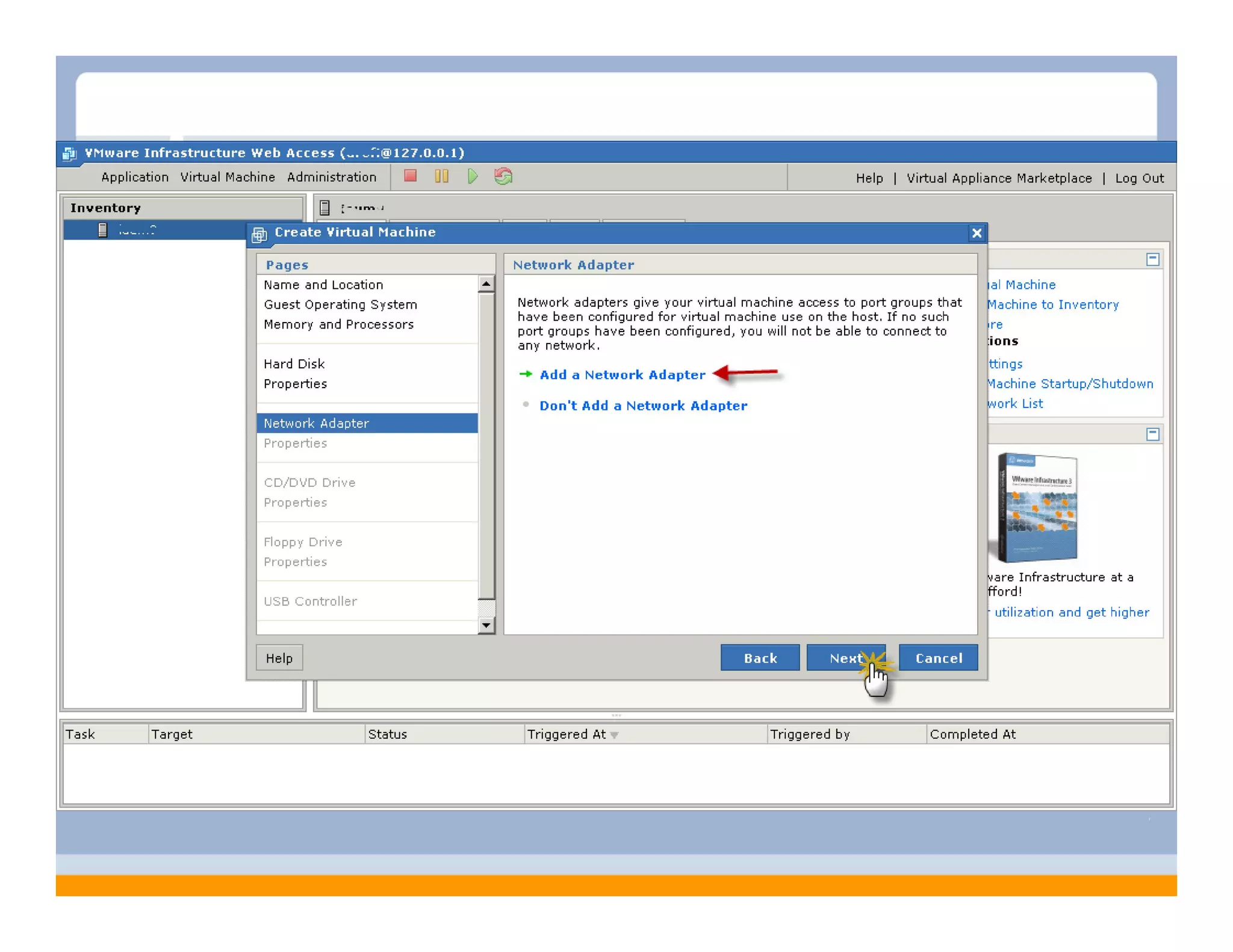Go to Hard Disk page in Pages list
This screenshot has width=1233, height=952.
294,363
